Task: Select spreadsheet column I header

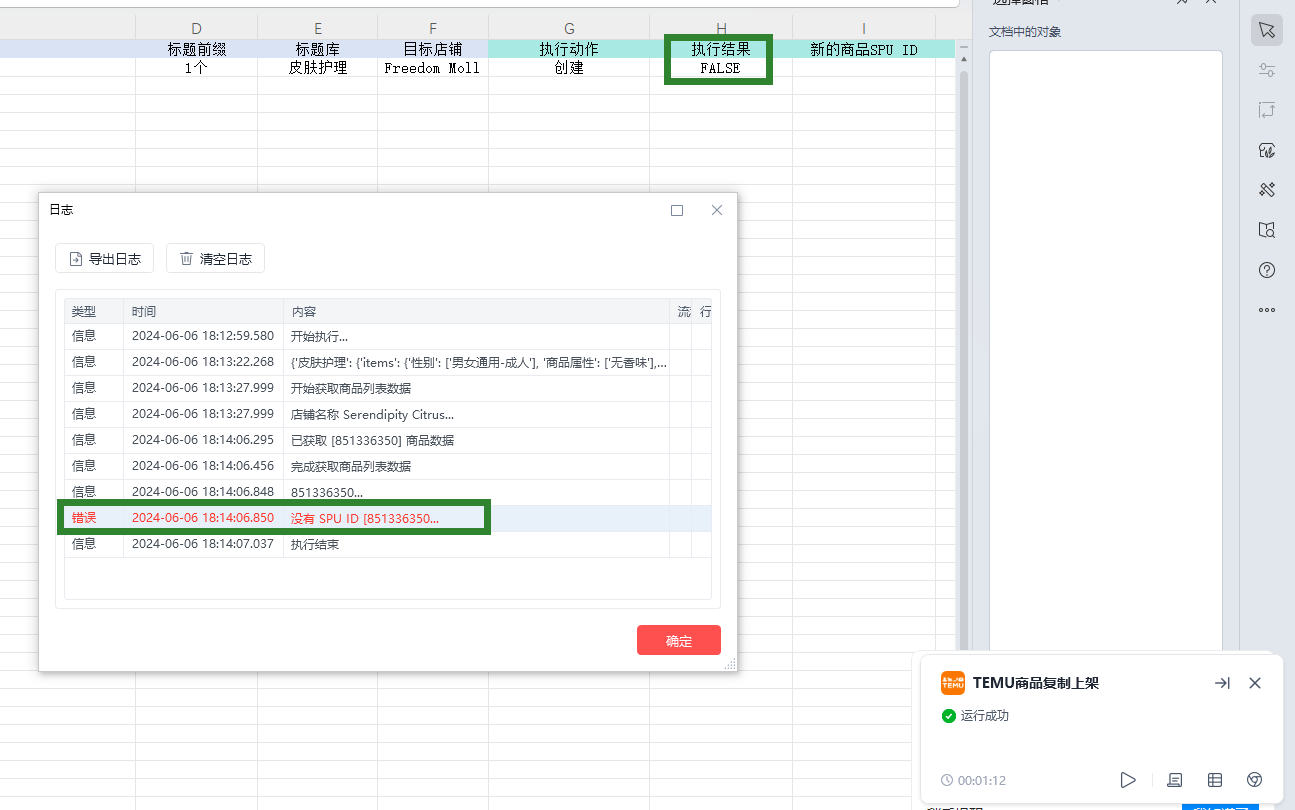Action: [864, 29]
